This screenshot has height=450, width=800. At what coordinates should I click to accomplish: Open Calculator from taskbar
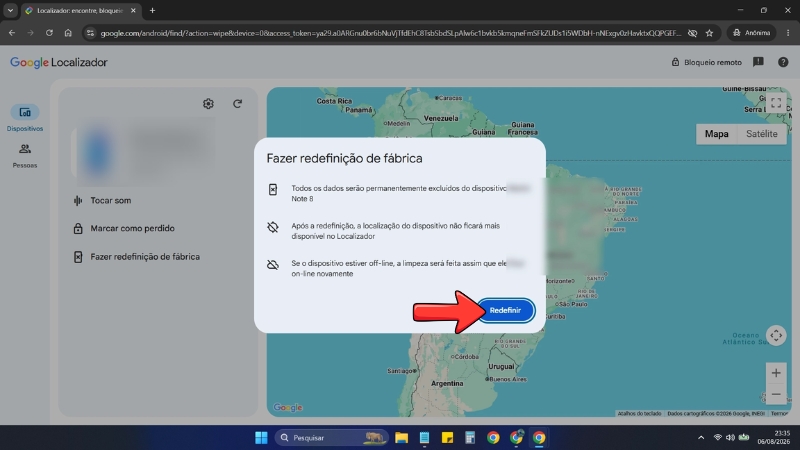(470, 438)
